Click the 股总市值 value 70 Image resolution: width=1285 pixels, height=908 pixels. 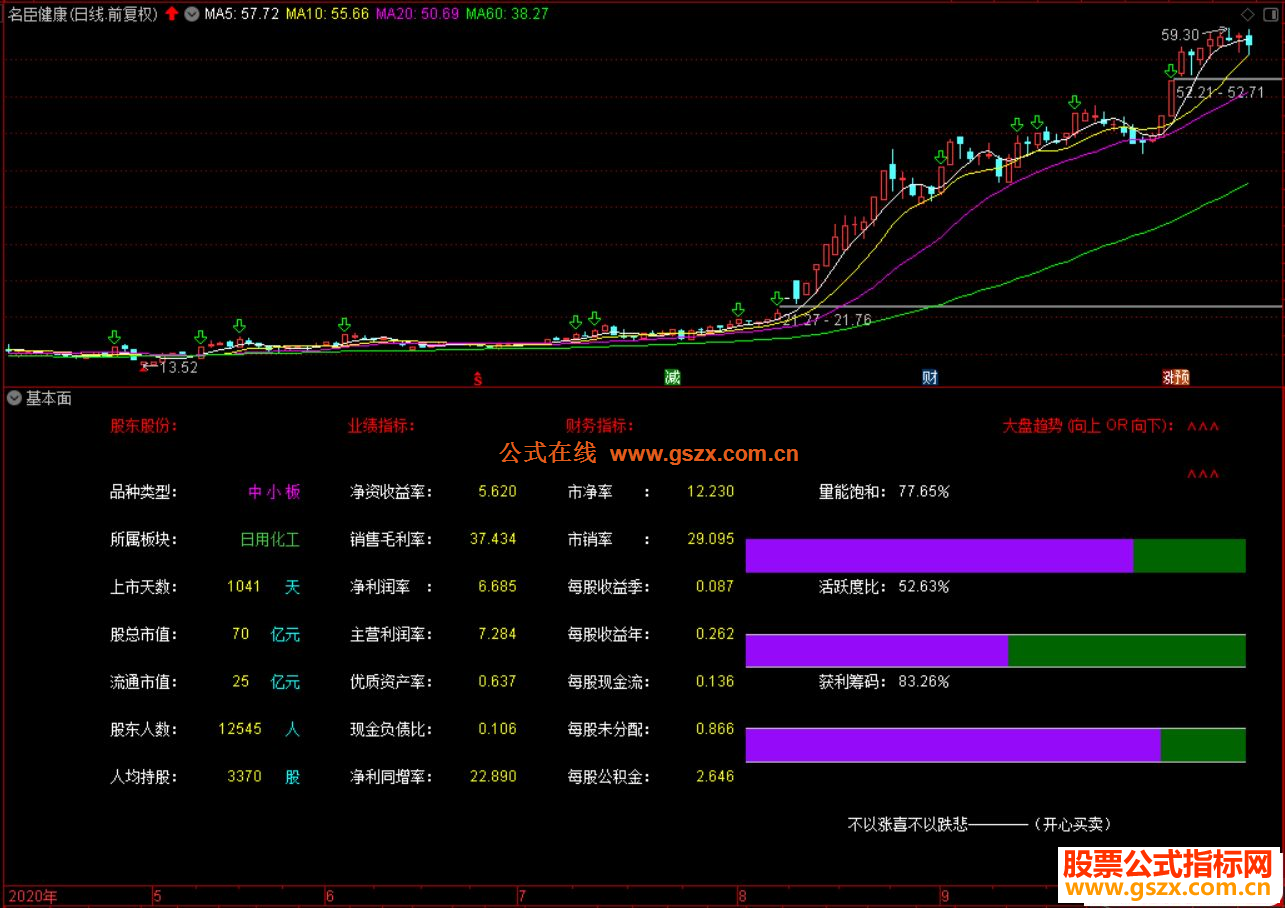[240, 634]
